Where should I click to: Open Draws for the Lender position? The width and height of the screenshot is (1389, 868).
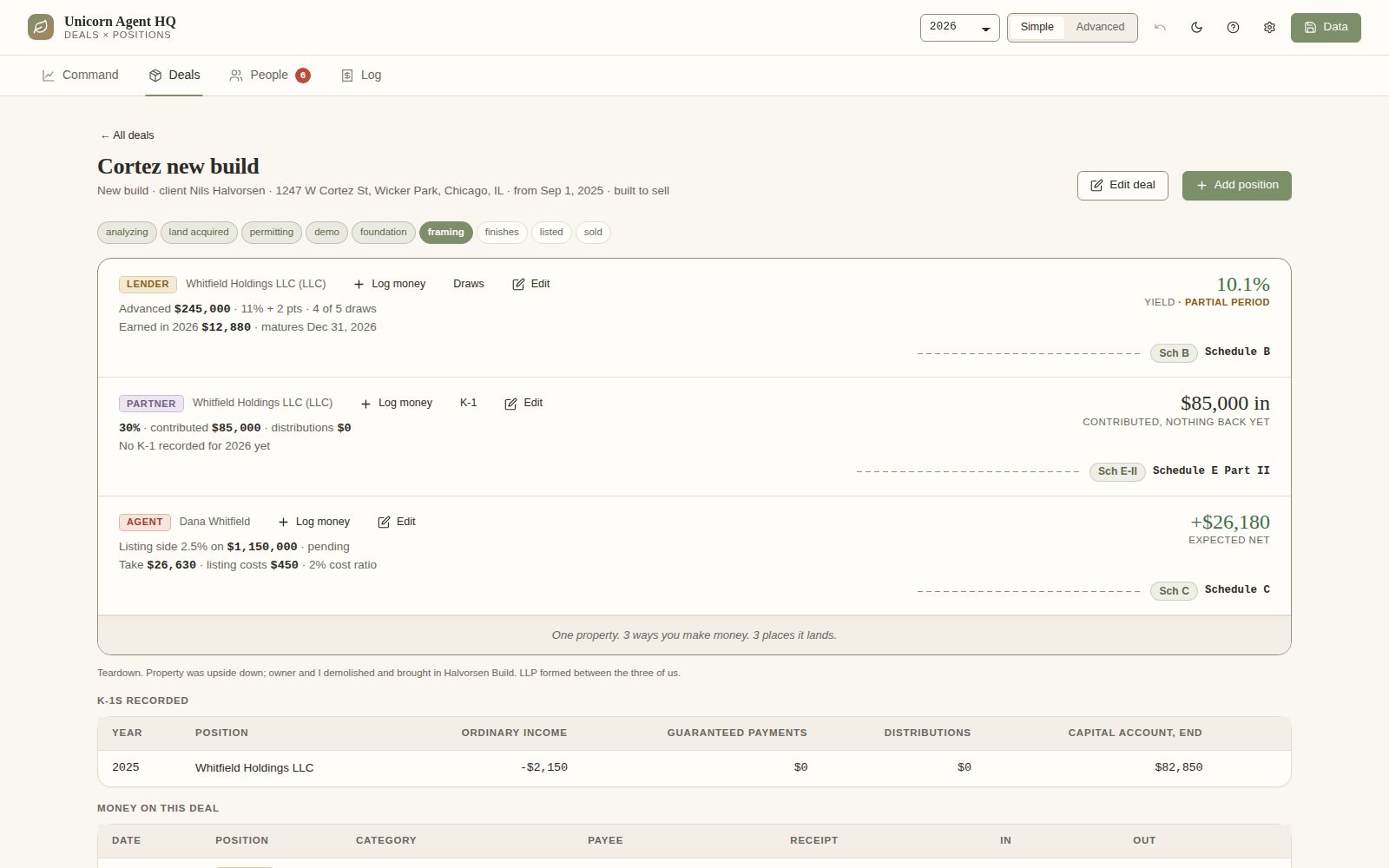[x=469, y=284]
